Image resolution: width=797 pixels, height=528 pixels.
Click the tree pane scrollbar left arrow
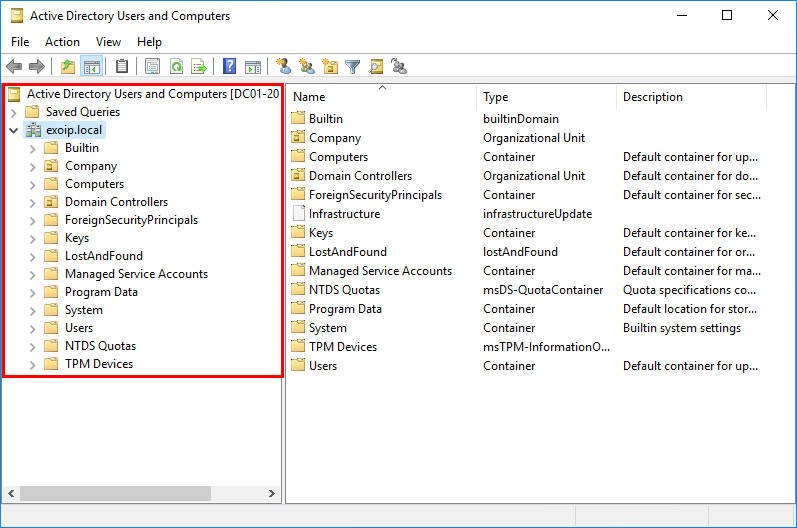[x=11, y=493]
